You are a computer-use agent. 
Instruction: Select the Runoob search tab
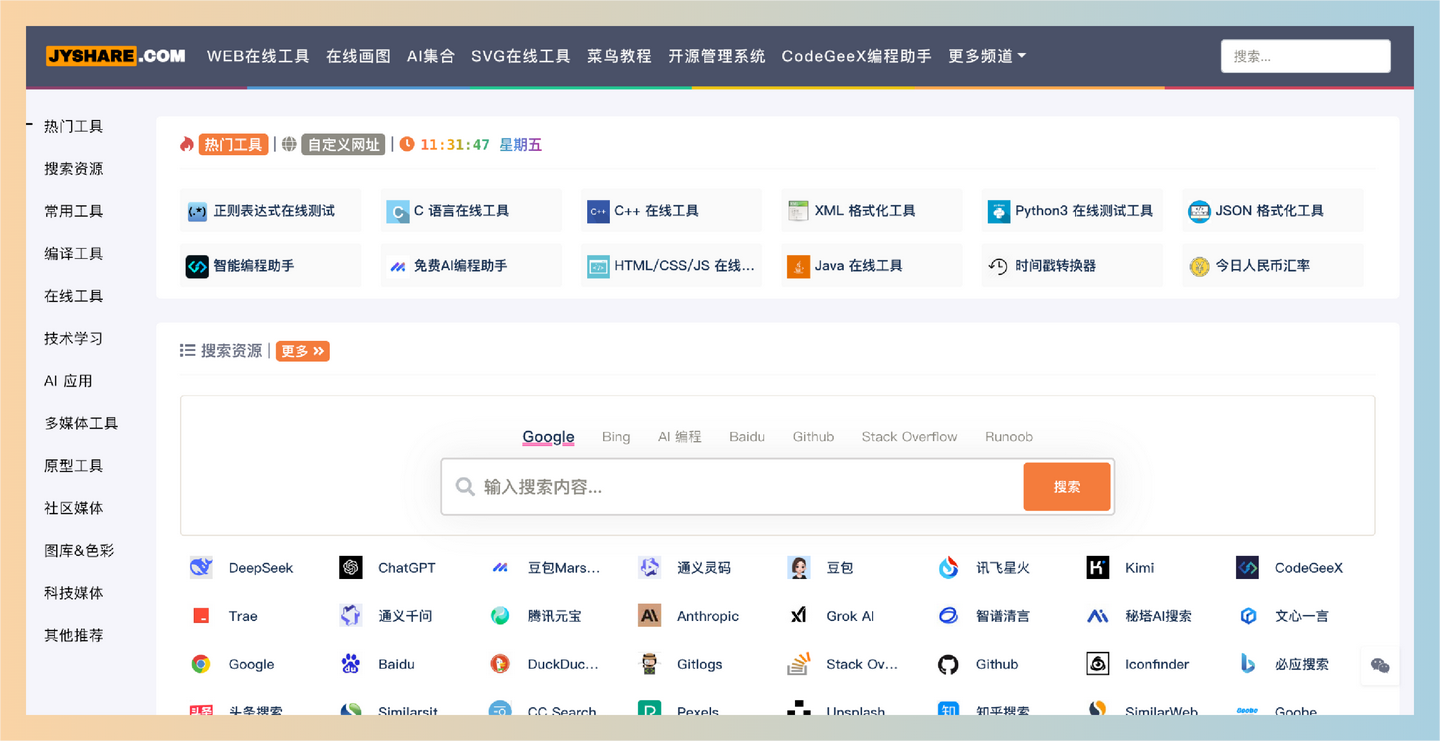(1009, 437)
